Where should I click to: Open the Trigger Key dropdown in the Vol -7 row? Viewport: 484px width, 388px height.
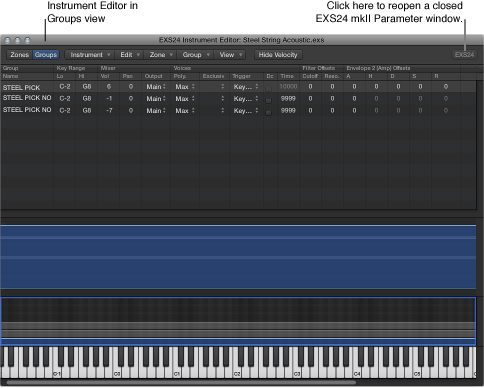pos(246,111)
